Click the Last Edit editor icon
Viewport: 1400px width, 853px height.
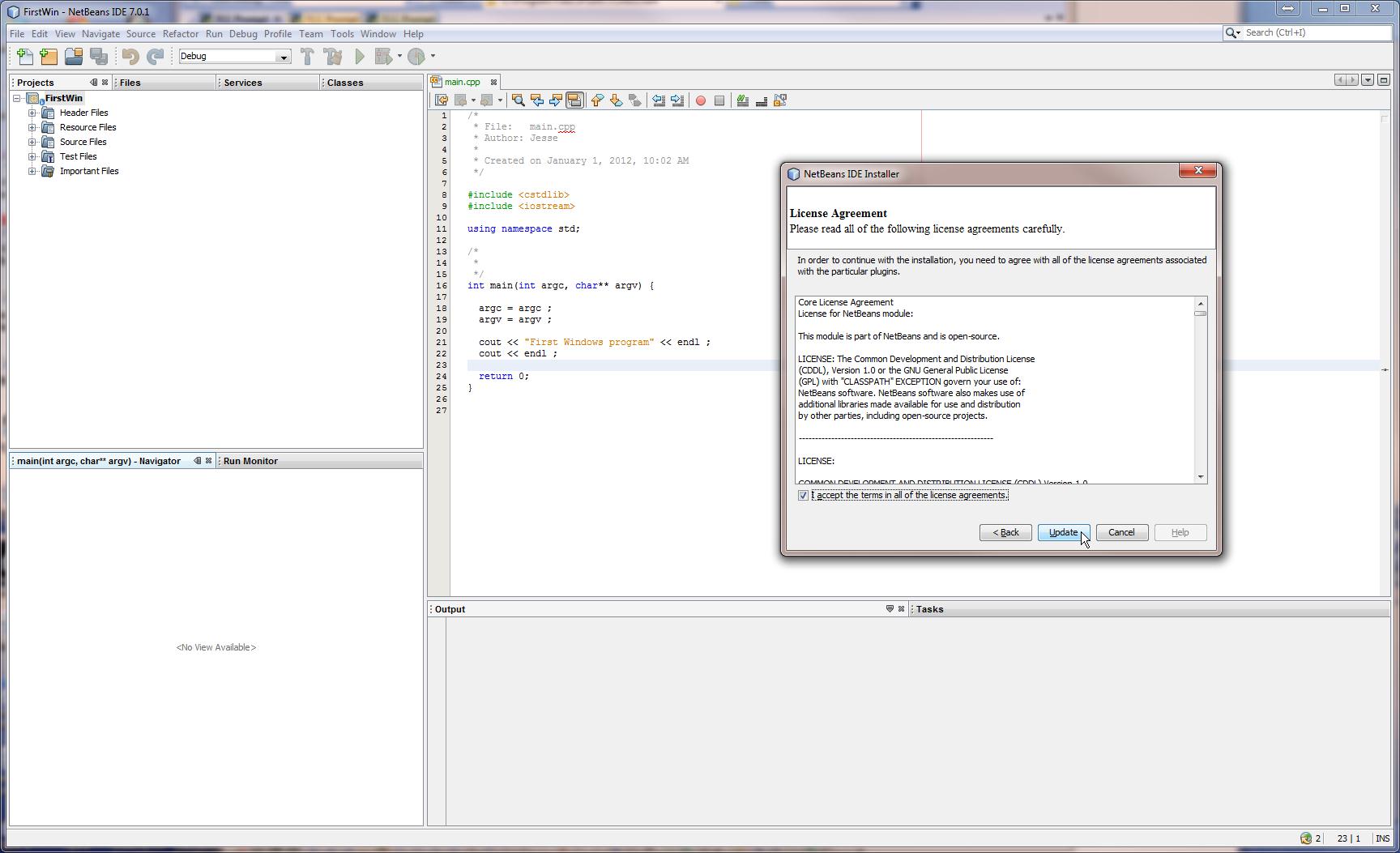pos(442,100)
